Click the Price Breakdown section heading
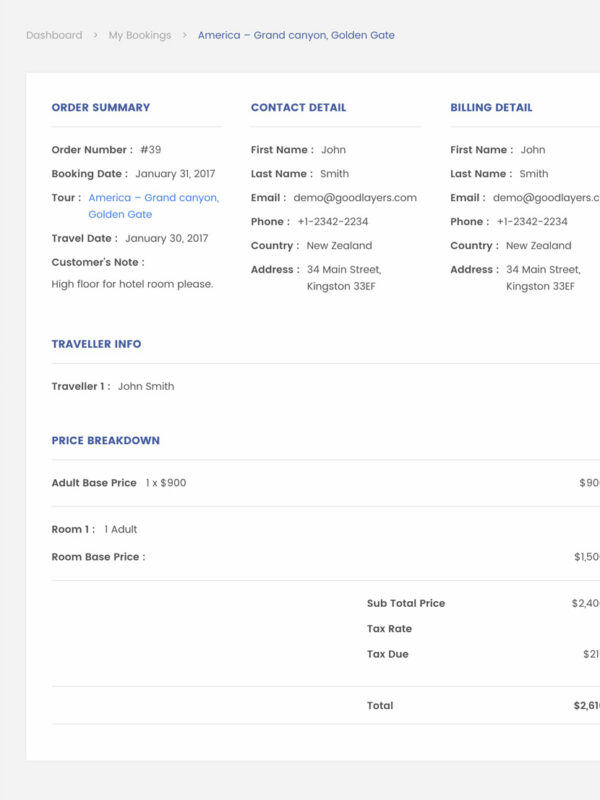Image resolution: width=600 pixels, height=800 pixels. (x=105, y=441)
